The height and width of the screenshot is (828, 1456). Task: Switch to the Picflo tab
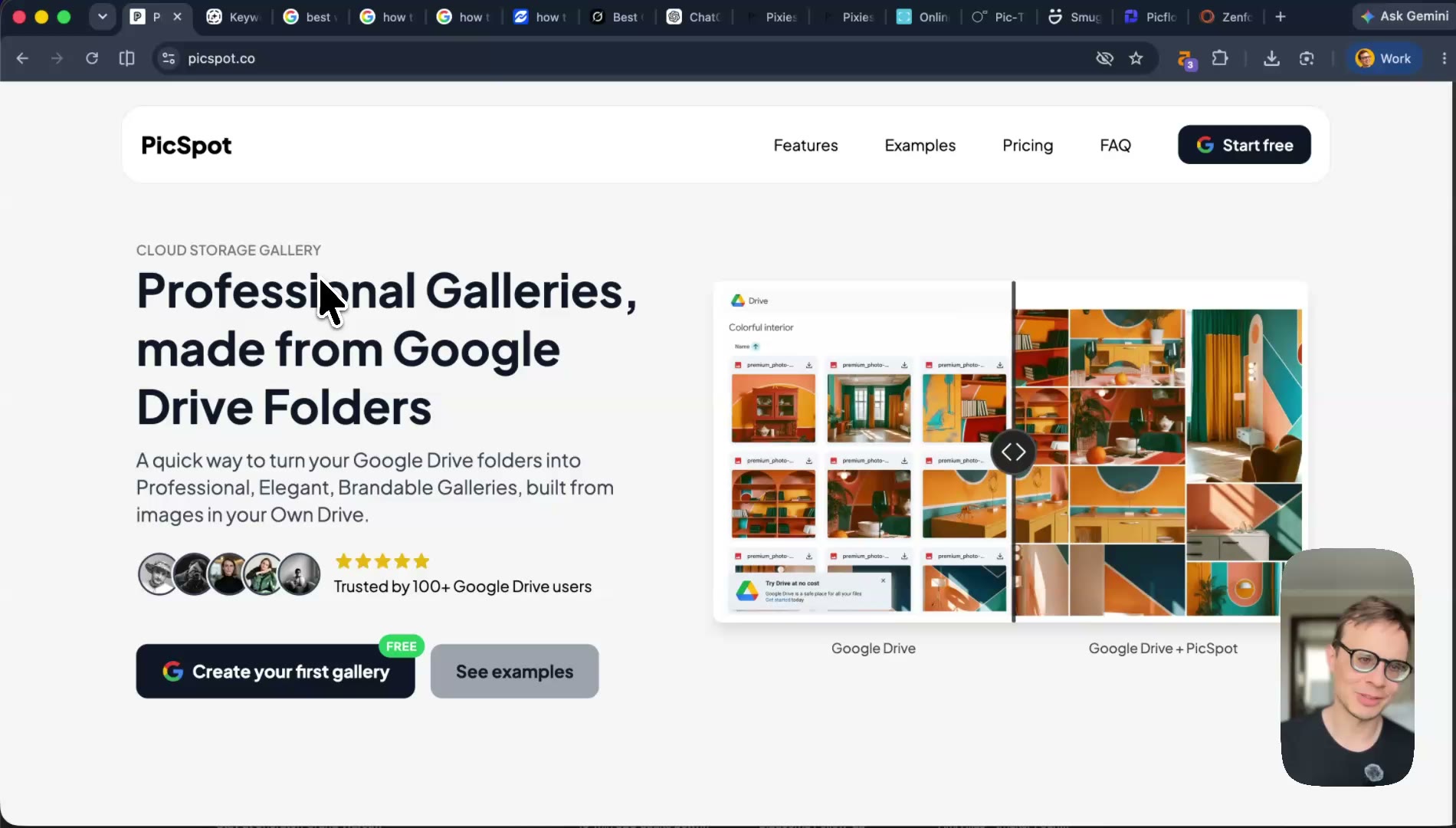pyautogui.click(x=1151, y=16)
